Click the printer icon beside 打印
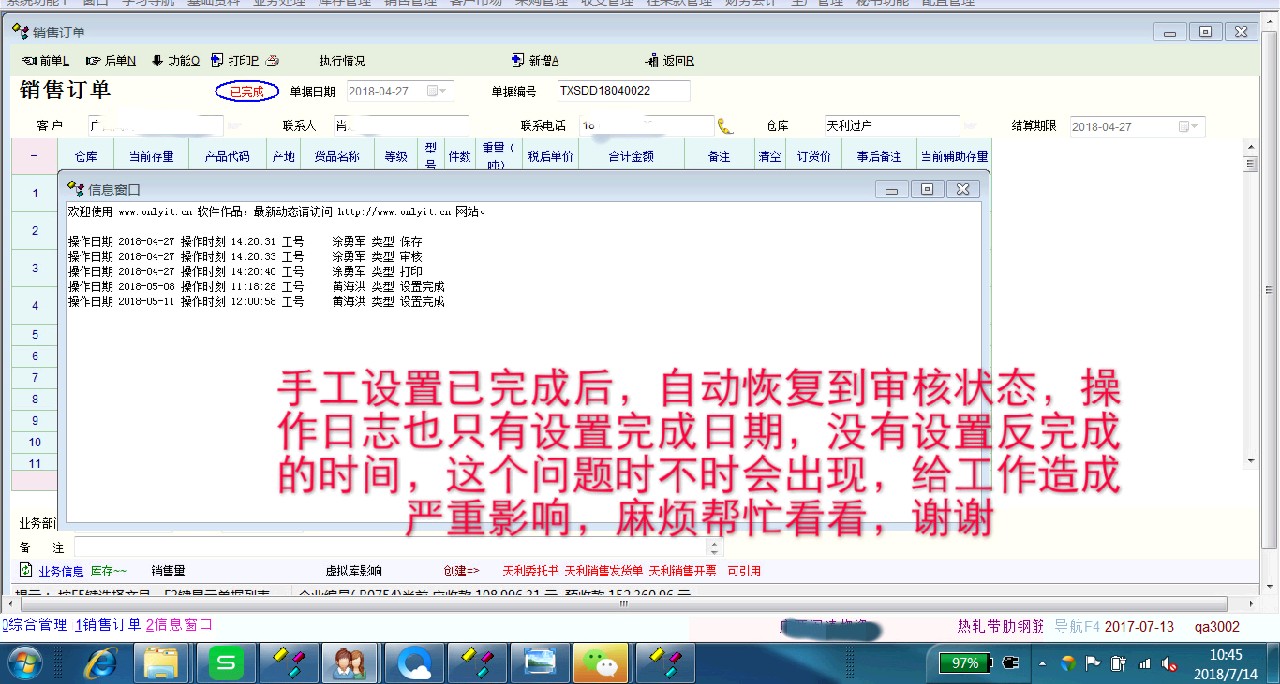Image resolution: width=1280 pixels, height=684 pixels. point(272,61)
